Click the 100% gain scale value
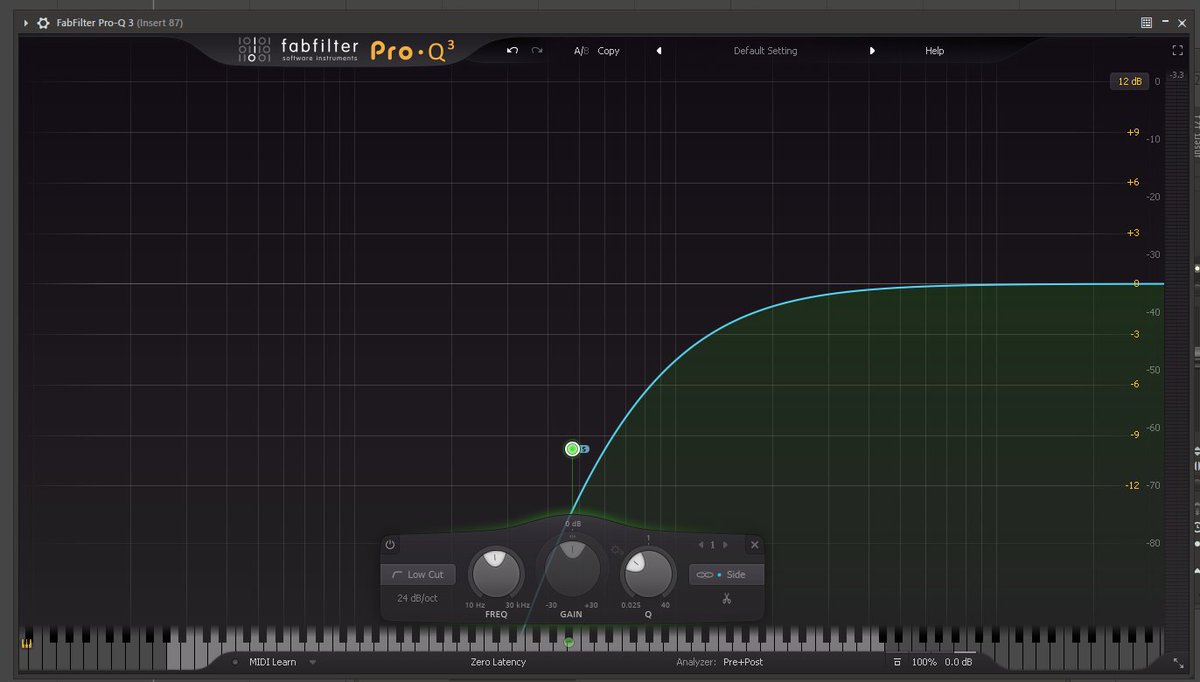This screenshot has height=682, width=1200. tap(924, 662)
